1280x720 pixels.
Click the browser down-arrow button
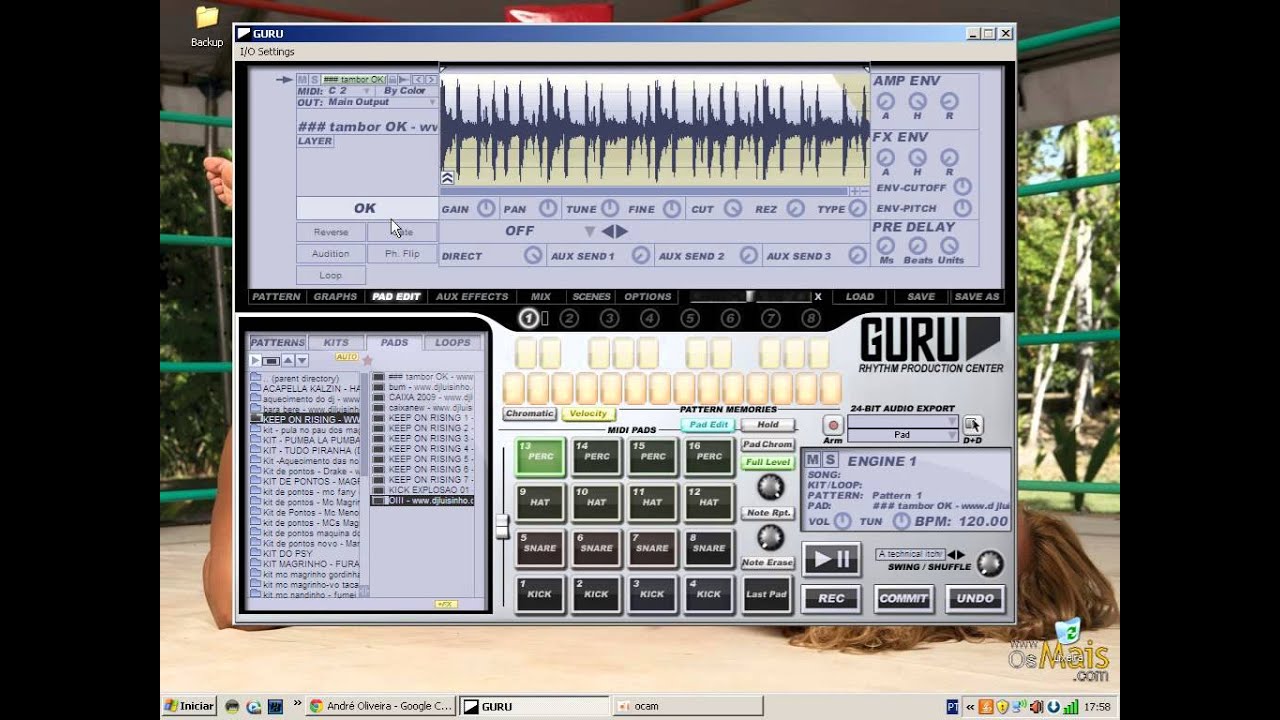click(302, 360)
